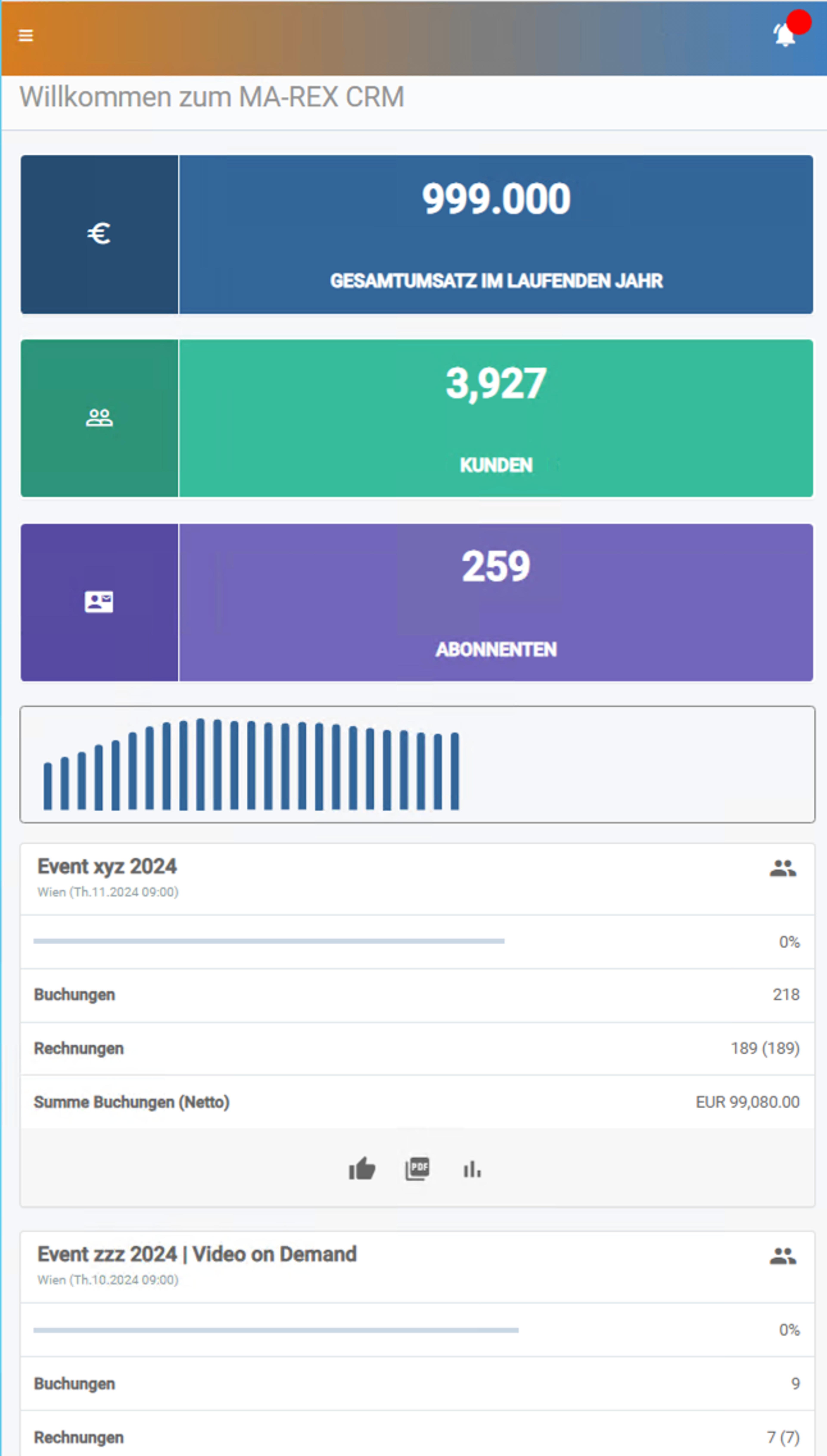Open the Gesamtumsatz im laufenden Jahr card
Image resolution: width=827 pixels, height=1456 pixels.
pyautogui.click(x=496, y=234)
